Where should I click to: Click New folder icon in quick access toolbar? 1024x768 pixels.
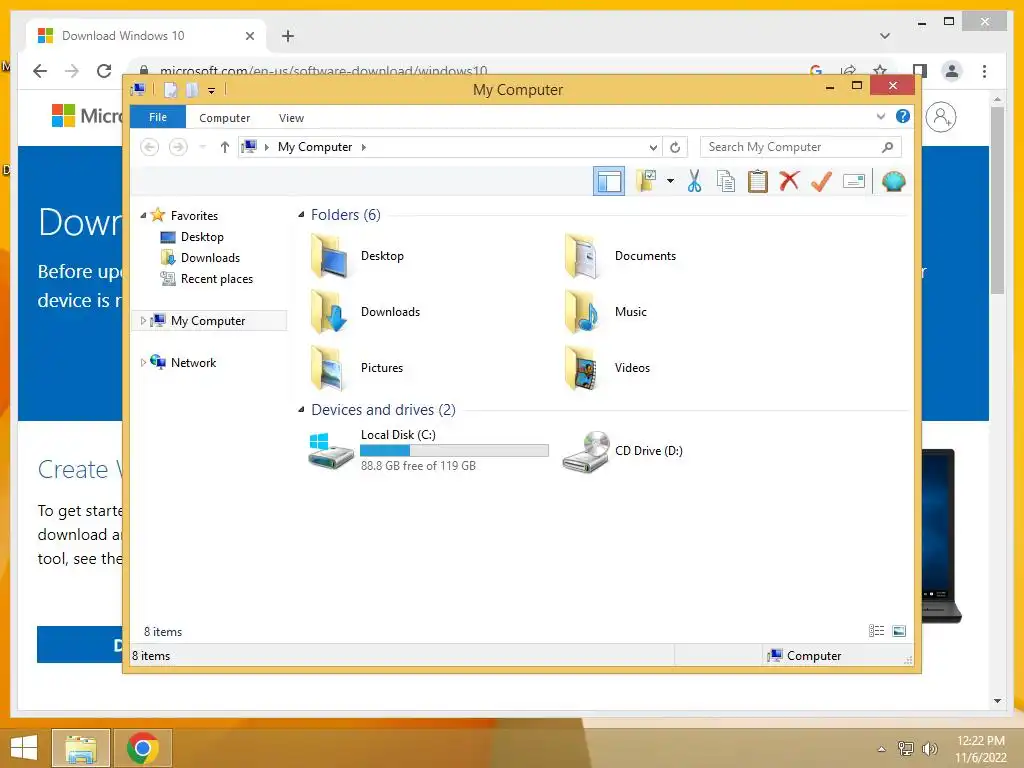pos(191,89)
